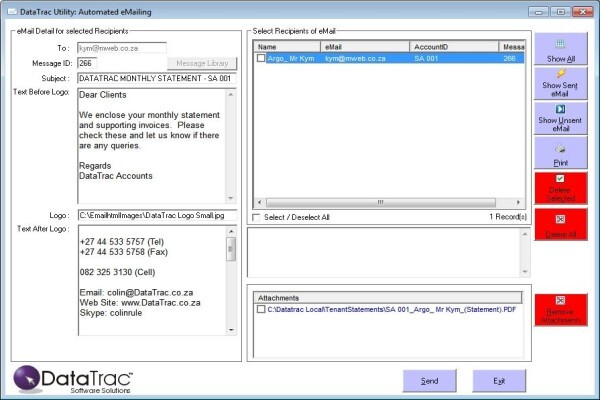The height and width of the screenshot is (400, 600).
Task: Click the eMail column header
Action: tap(365, 47)
